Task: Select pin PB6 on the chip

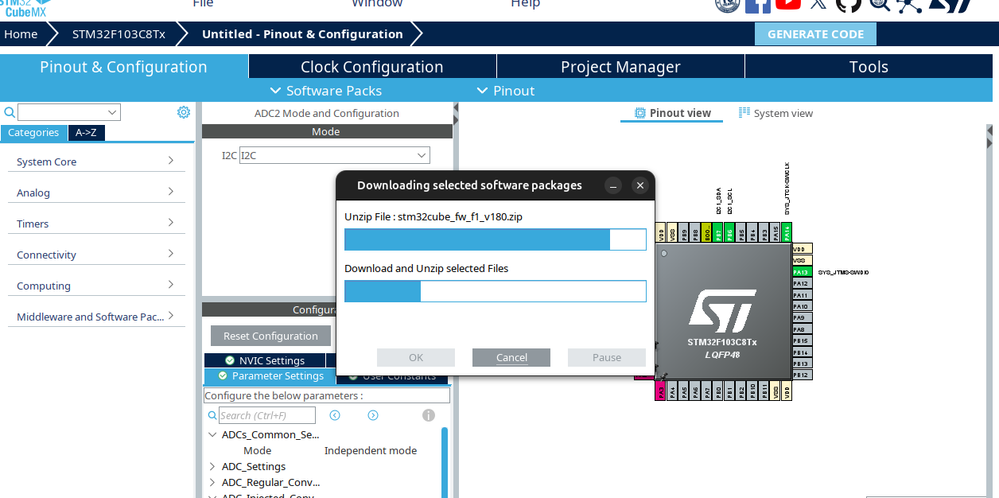Action: (x=729, y=232)
